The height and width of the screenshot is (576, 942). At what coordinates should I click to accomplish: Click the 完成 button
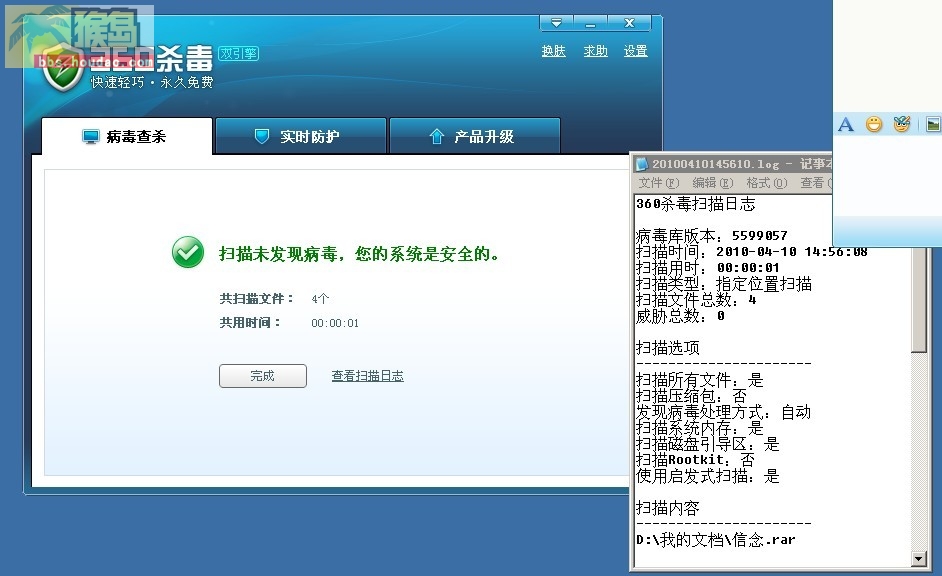click(263, 376)
